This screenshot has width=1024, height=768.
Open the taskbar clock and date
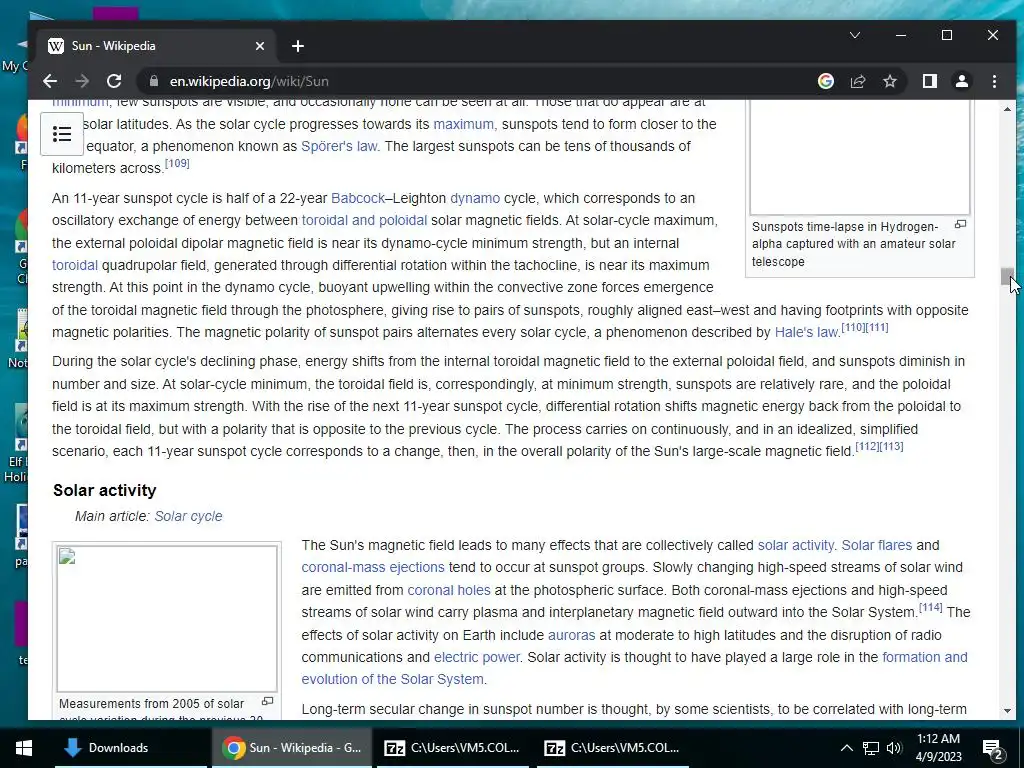point(938,748)
